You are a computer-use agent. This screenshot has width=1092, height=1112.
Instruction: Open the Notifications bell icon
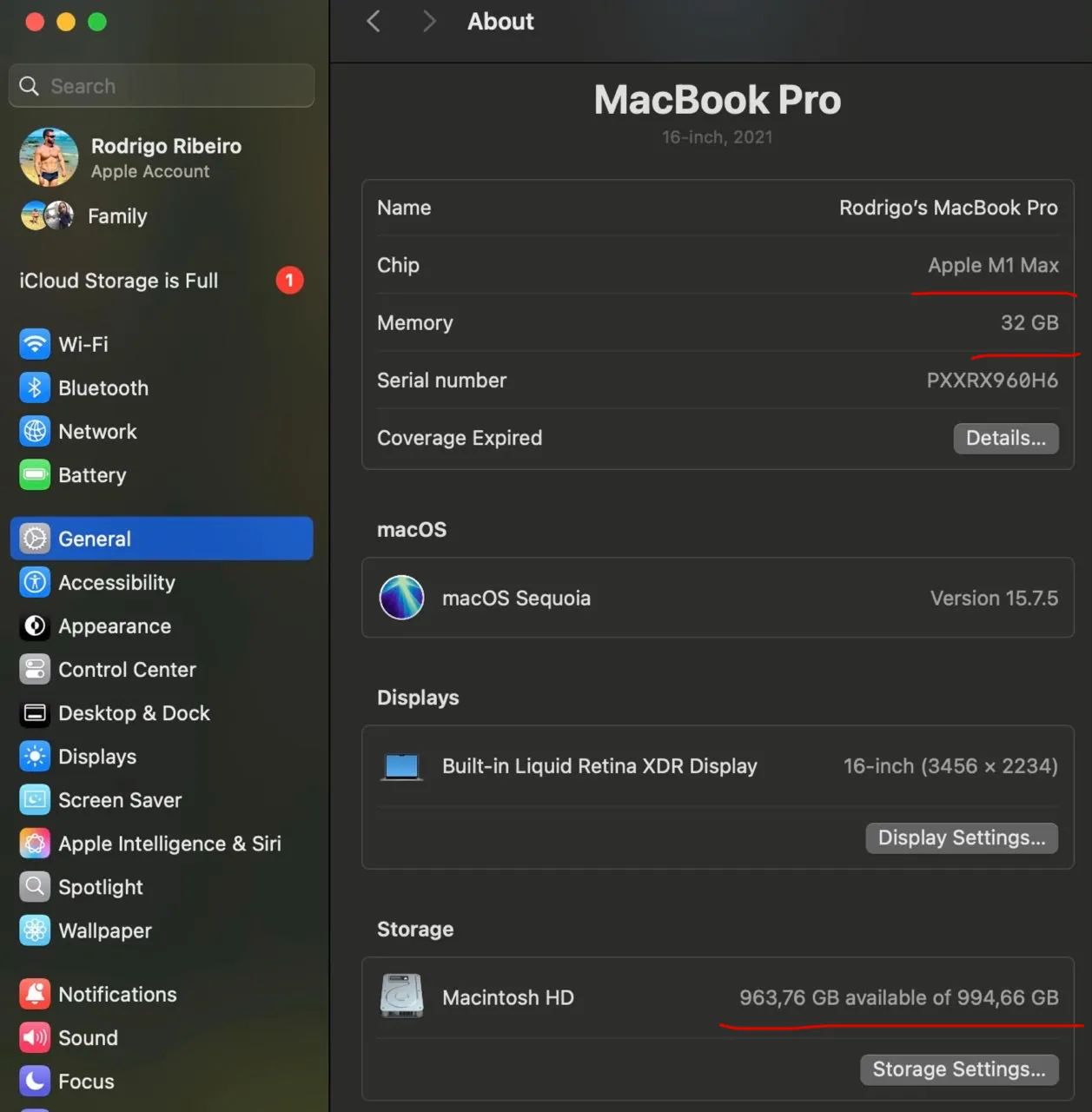pyautogui.click(x=35, y=994)
